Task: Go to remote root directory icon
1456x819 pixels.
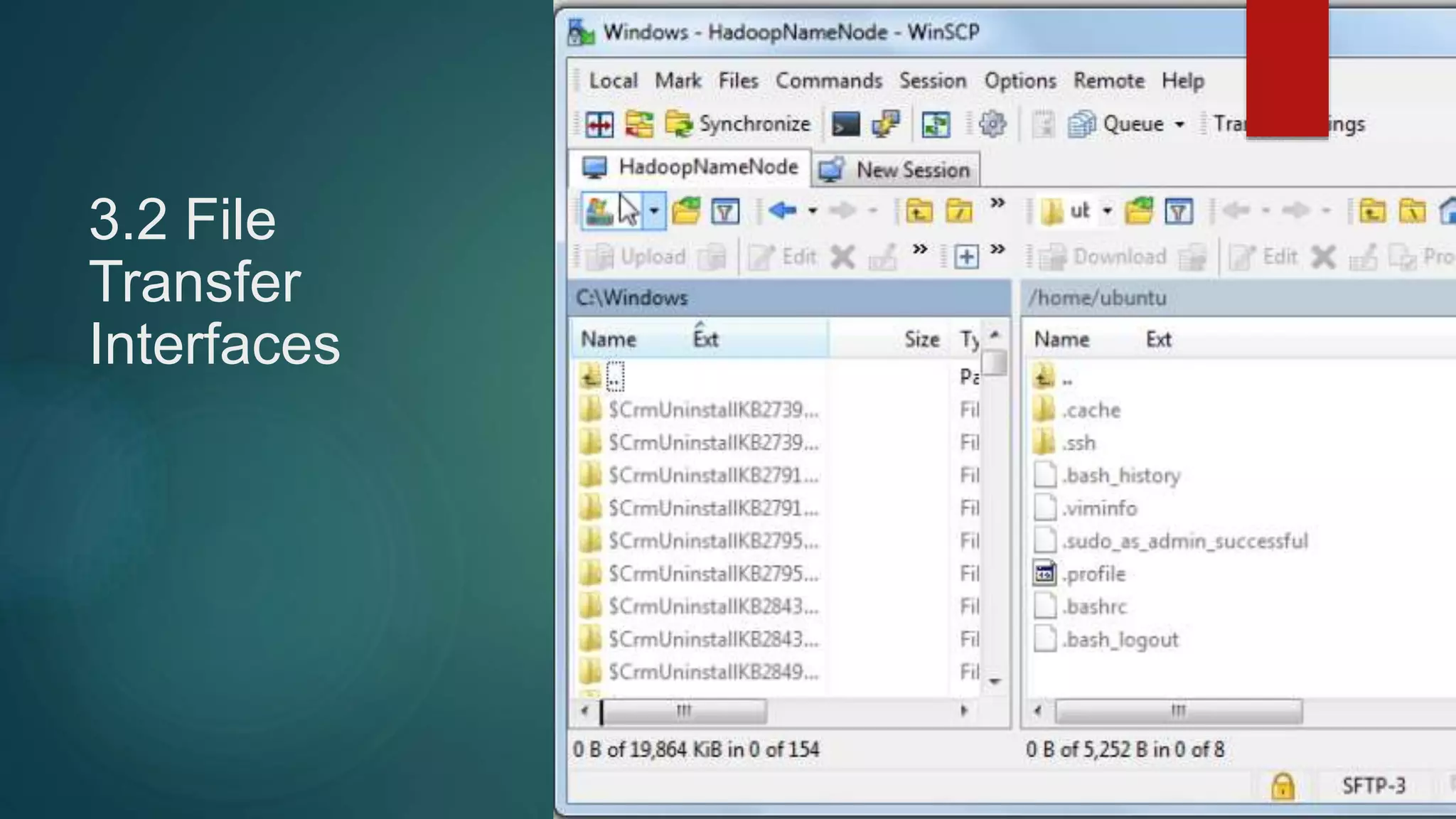Action: point(1412,211)
